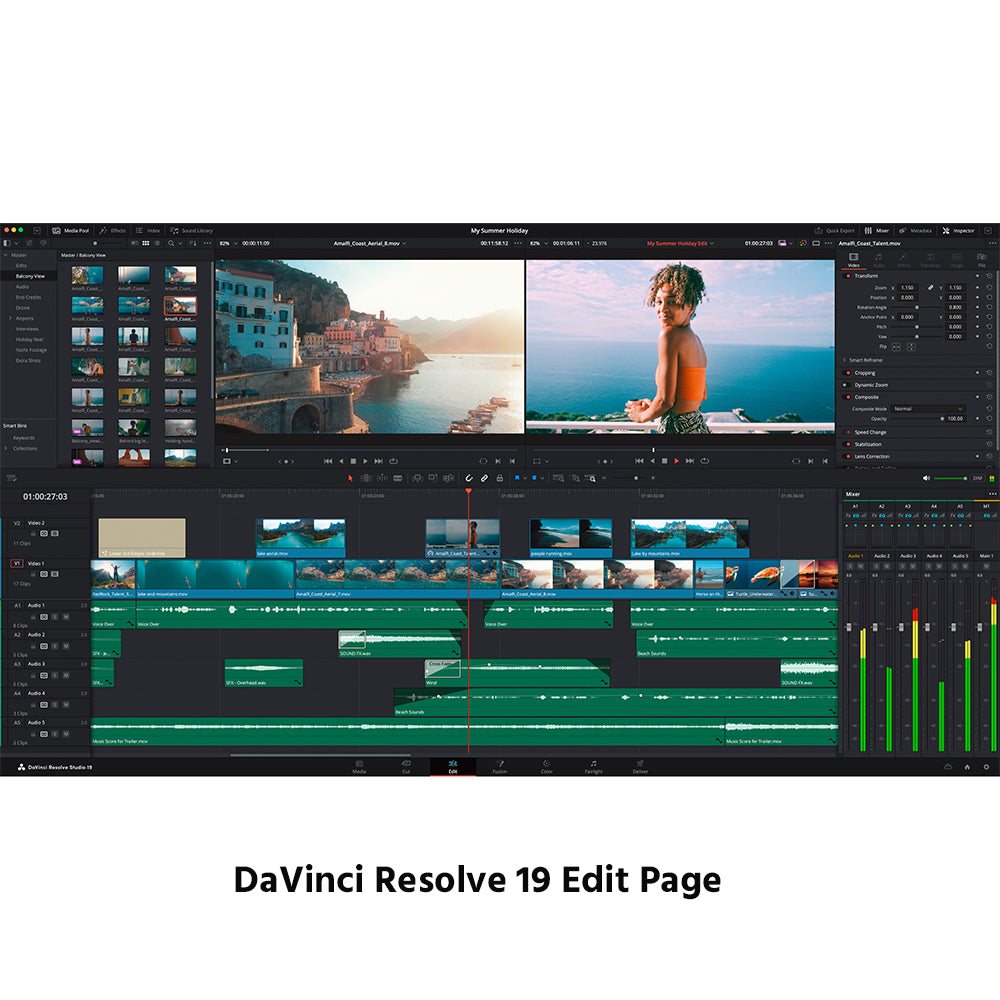This screenshot has height=1000, width=1000.
Task: Click the Quick Export button
Action: 834,230
